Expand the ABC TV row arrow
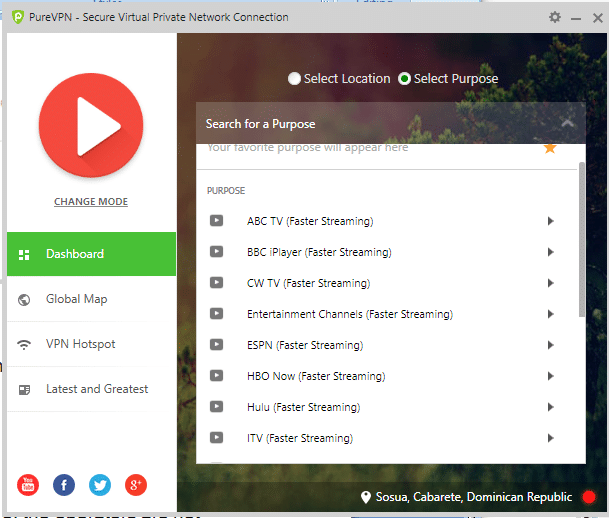 click(550, 221)
